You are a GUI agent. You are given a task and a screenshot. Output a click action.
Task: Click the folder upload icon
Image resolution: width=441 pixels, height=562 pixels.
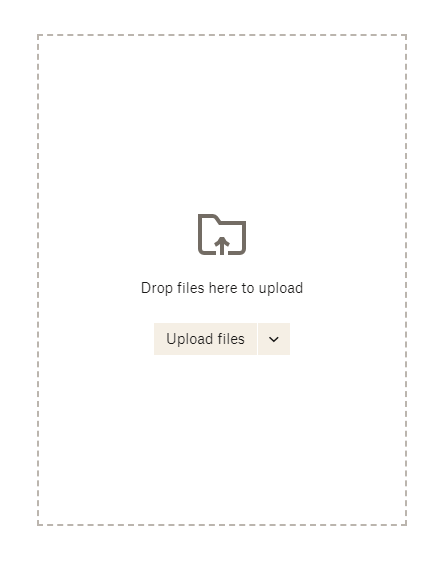tap(222, 234)
